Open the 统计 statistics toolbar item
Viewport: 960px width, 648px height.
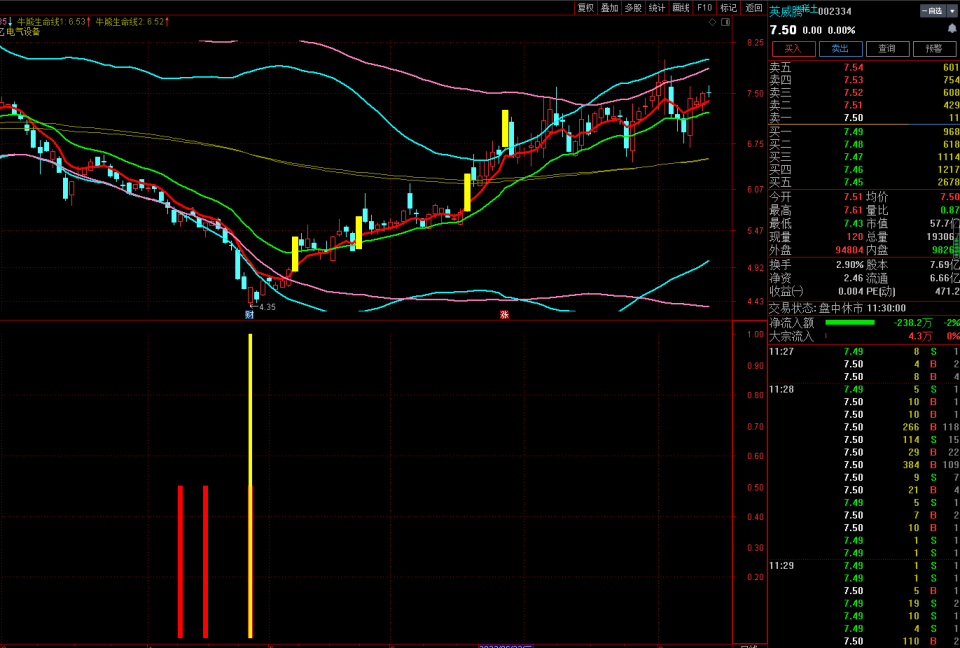tap(657, 7)
